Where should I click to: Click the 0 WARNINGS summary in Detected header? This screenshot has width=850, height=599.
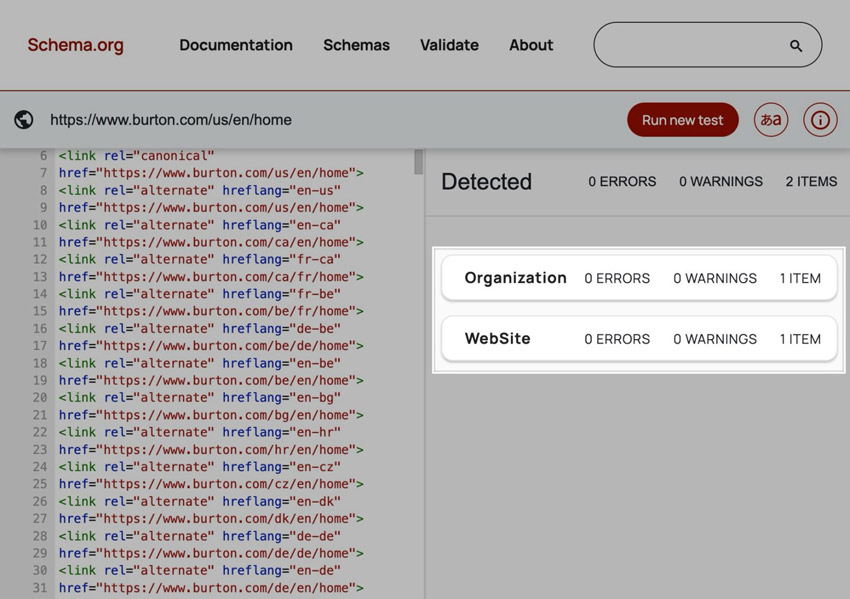tap(720, 182)
